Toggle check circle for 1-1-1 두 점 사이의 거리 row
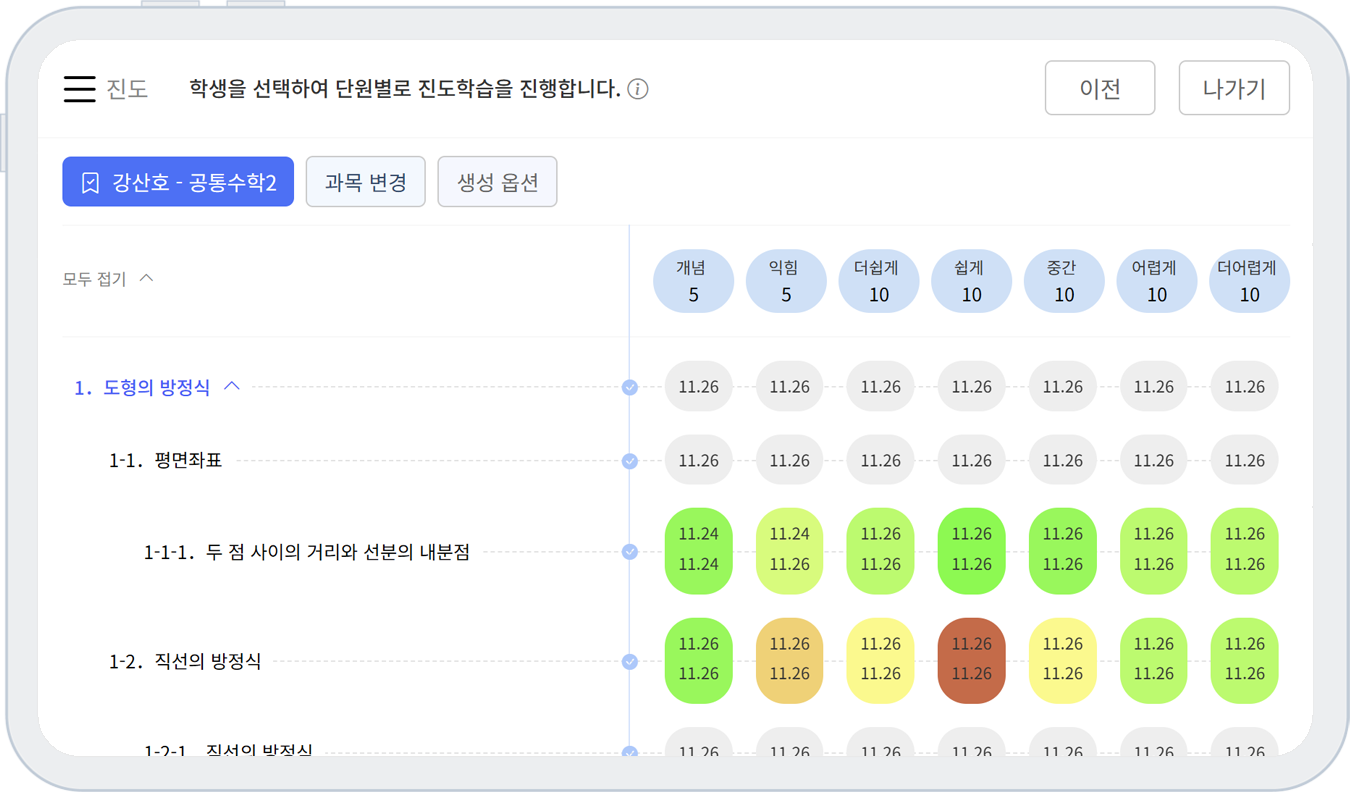Image resolution: width=1350 pixels, height=792 pixels. click(630, 551)
